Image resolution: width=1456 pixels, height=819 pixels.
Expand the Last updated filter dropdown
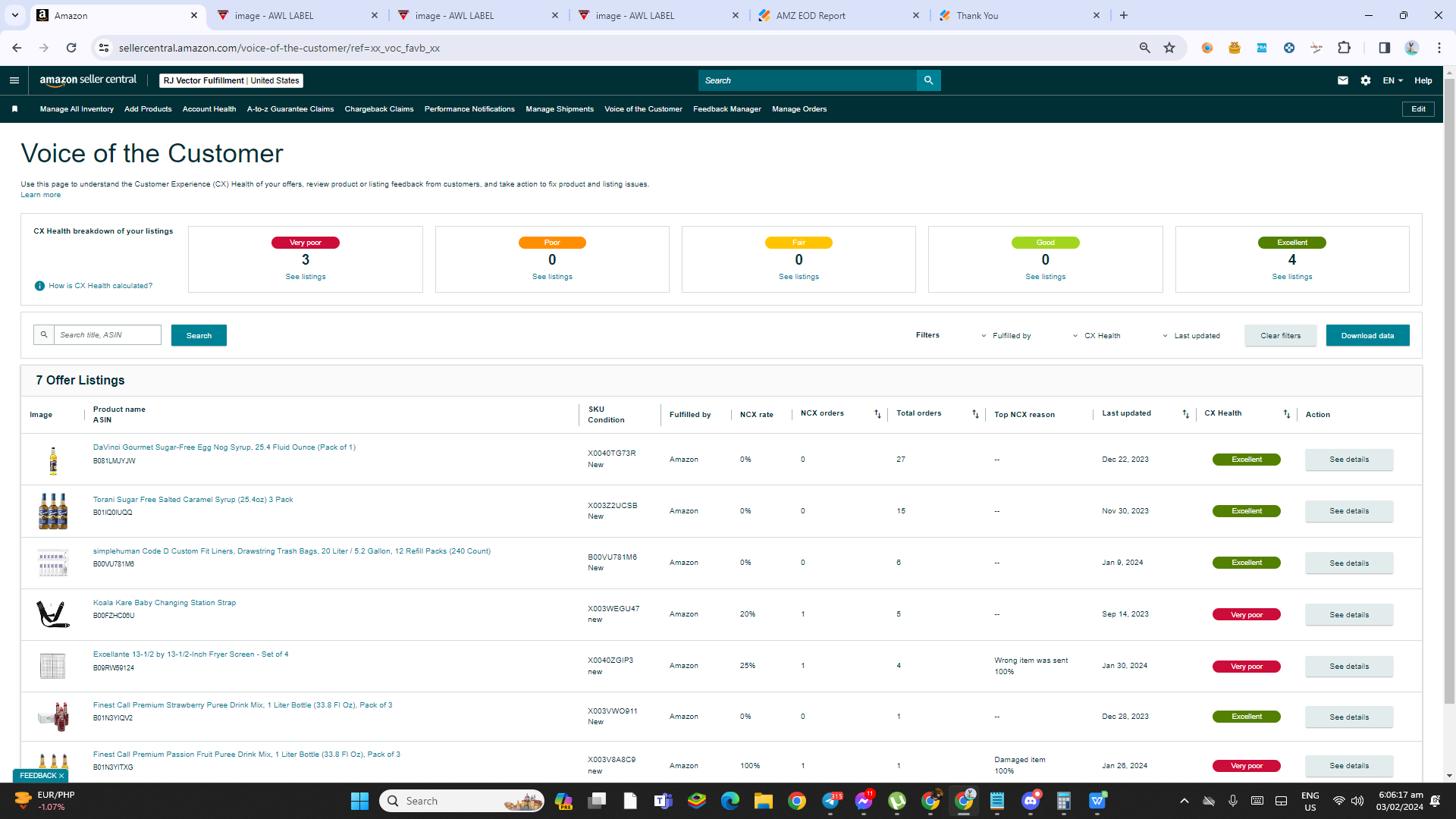(x=1191, y=336)
